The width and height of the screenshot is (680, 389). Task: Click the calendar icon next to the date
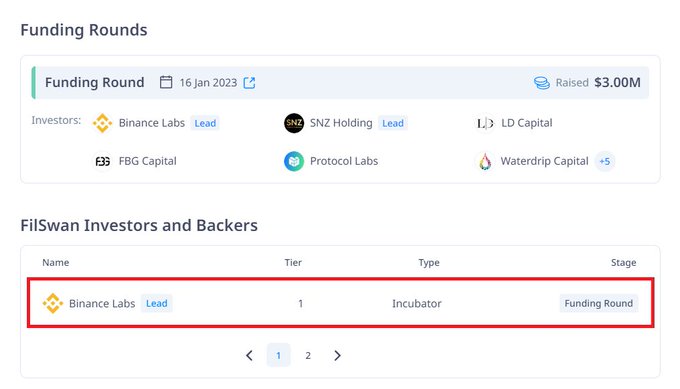pos(166,82)
